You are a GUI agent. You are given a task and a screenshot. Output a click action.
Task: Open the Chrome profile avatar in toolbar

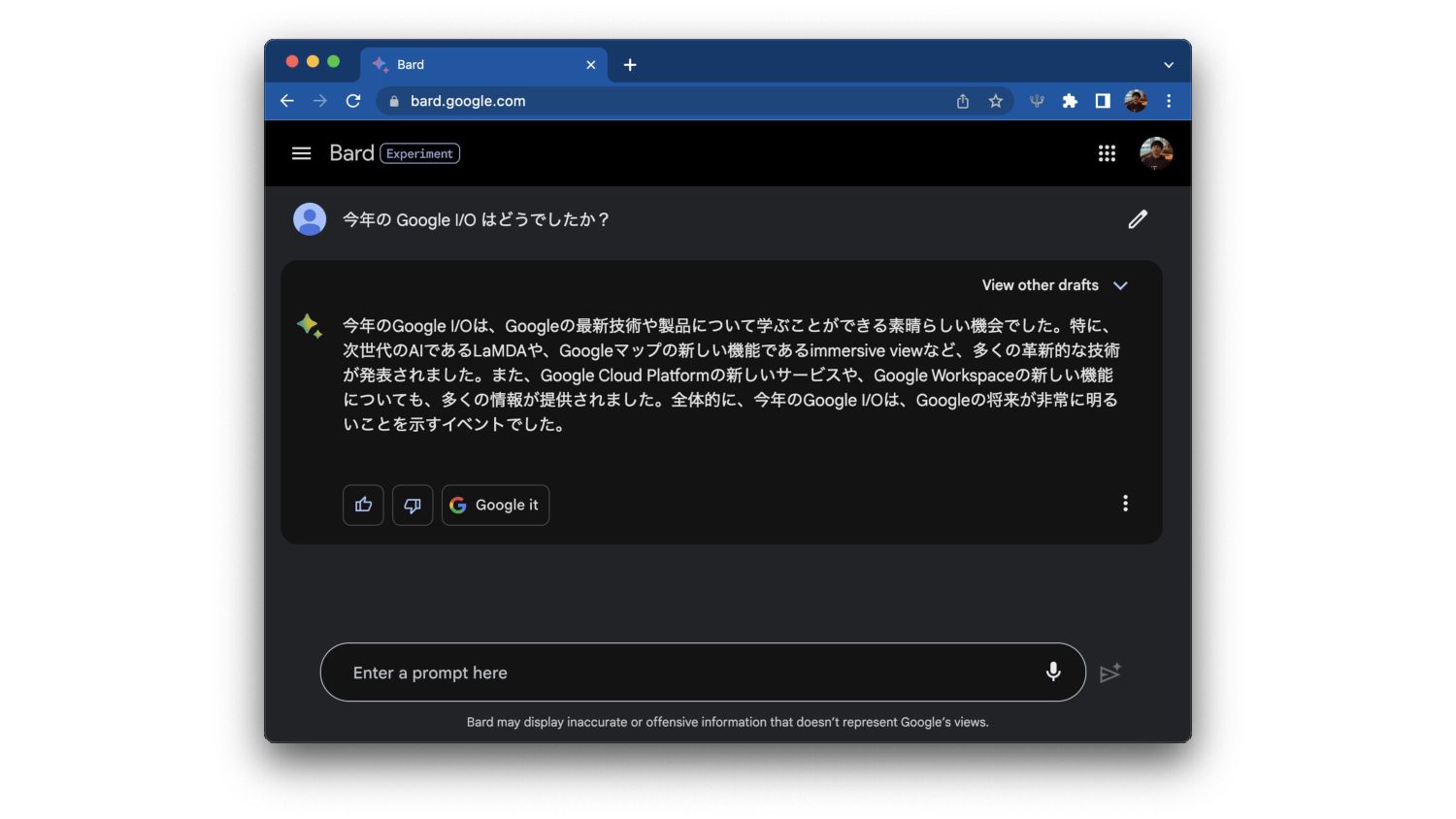[1136, 101]
